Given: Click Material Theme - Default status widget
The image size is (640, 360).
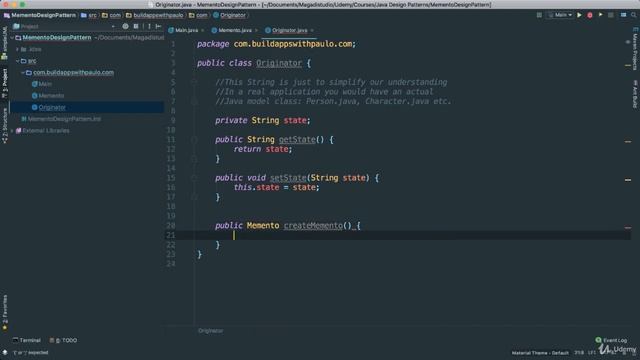Looking at the screenshot, I should [540, 353].
